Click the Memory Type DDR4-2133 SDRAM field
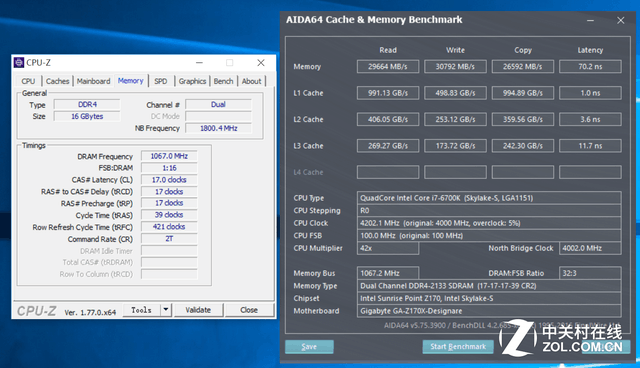 [489, 286]
